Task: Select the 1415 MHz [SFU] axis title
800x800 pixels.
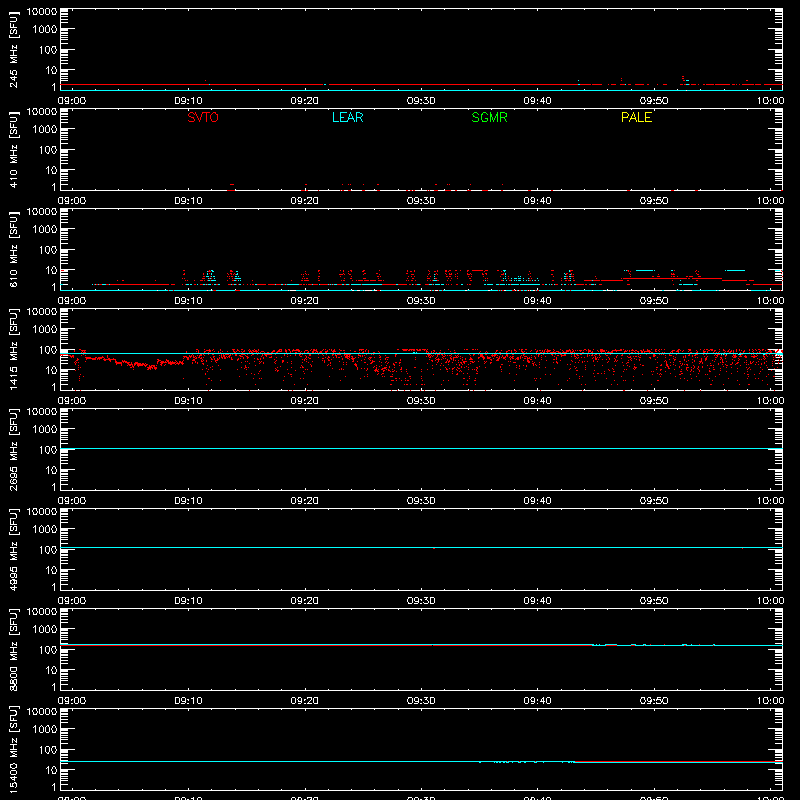Action: click(13, 349)
